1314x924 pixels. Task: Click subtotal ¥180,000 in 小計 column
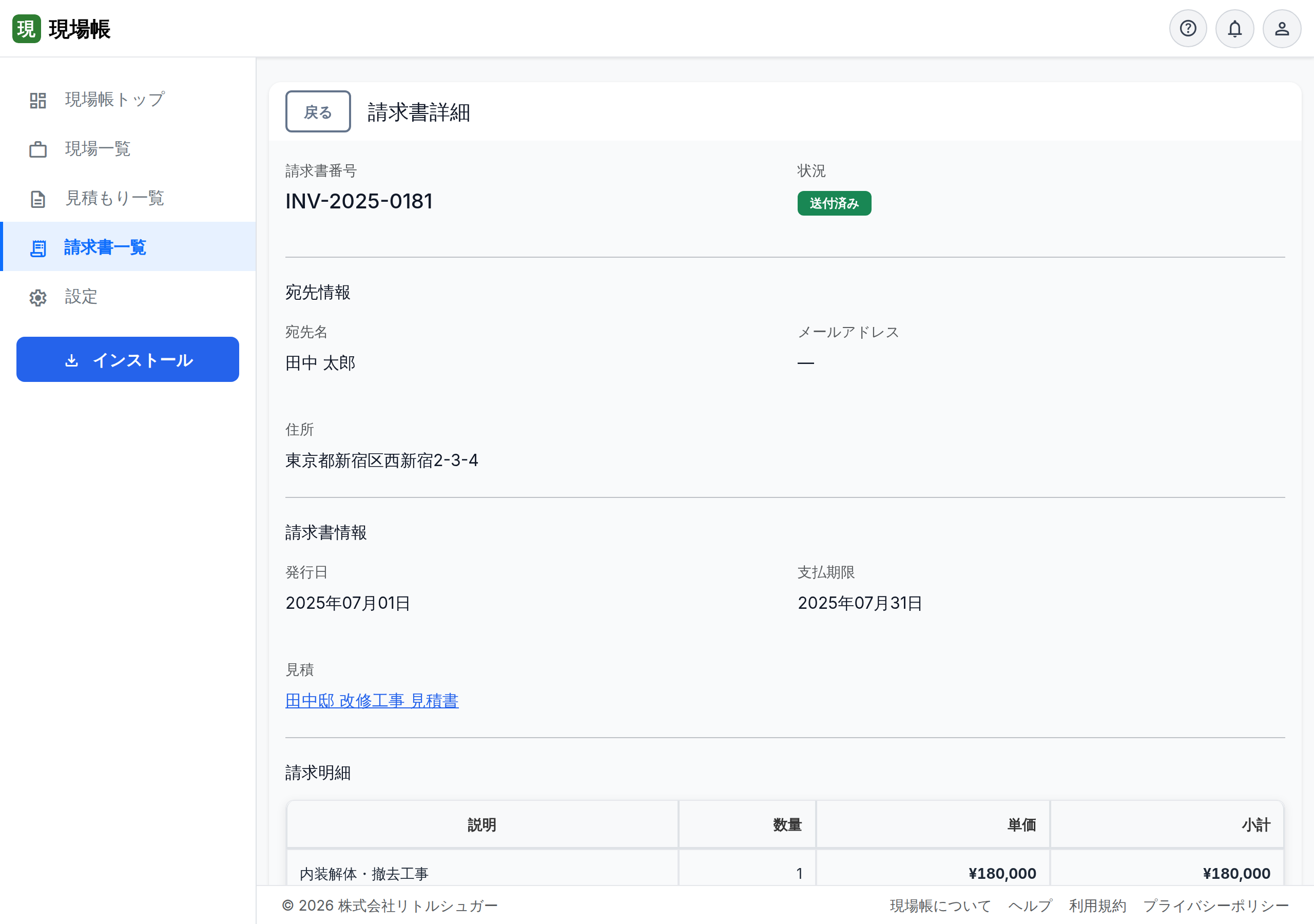(1236, 874)
